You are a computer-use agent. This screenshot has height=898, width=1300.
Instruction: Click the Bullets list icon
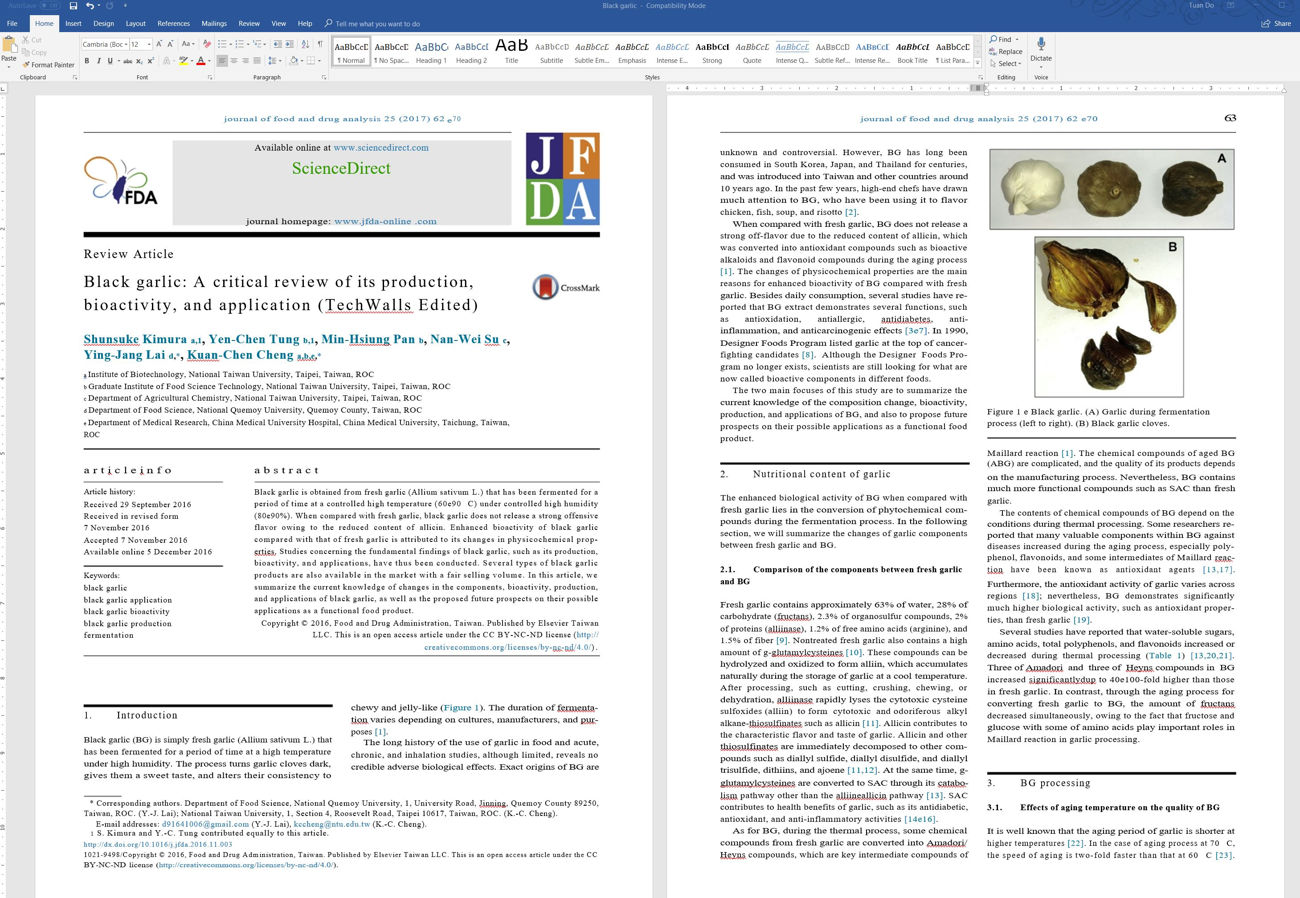click(222, 44)
